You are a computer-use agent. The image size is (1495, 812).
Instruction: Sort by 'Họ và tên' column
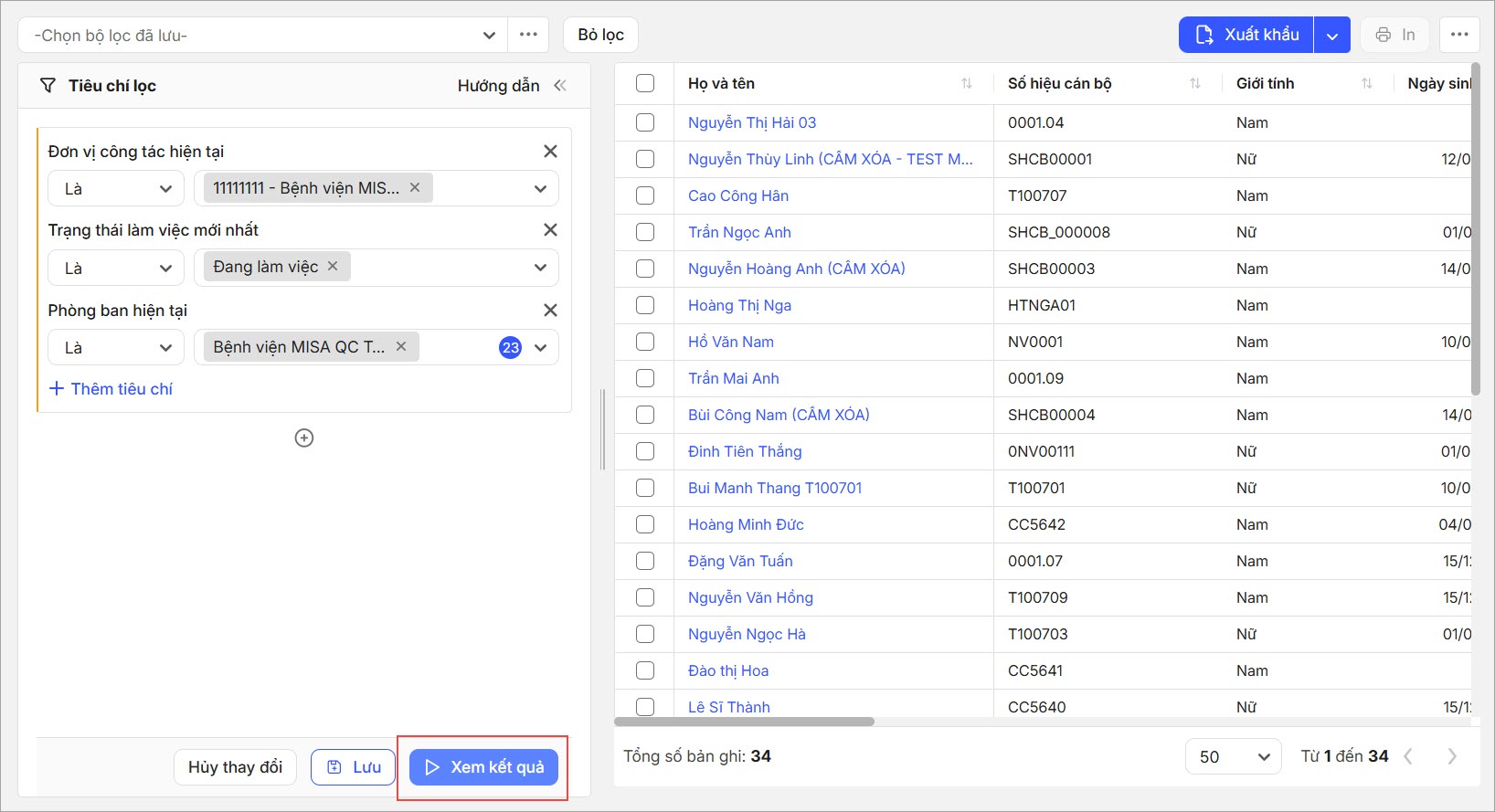click(x=966, y=84)
